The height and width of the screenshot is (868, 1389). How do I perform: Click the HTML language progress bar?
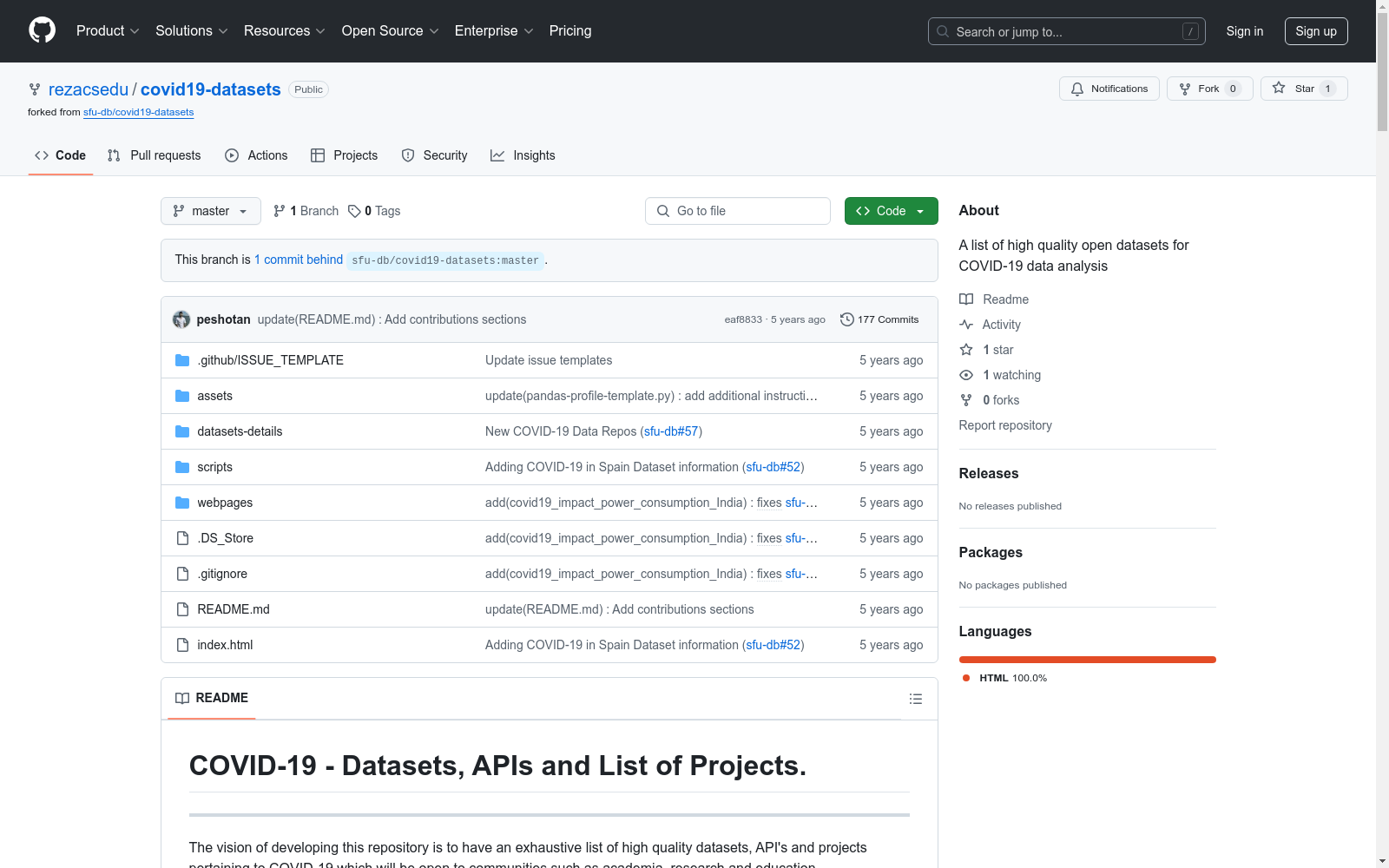pos(1088,660)
